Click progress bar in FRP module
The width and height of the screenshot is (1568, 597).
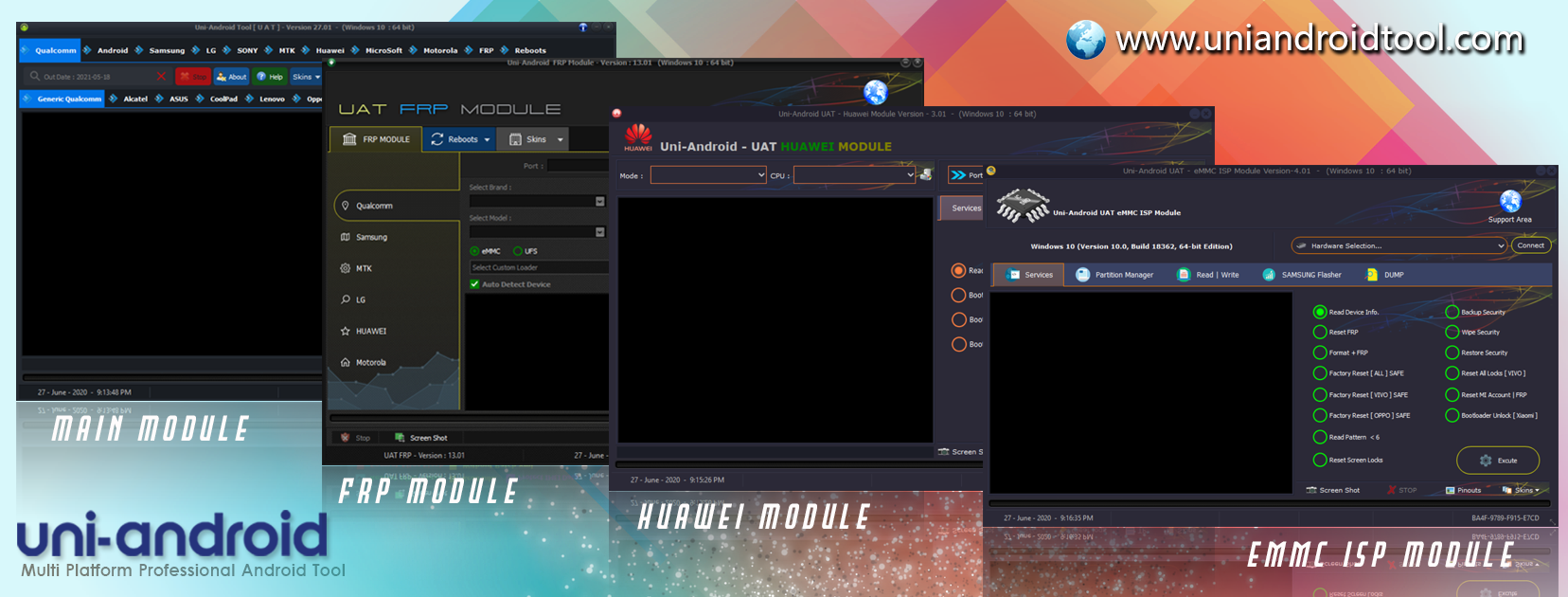pyautogui.click(x=469, y=418)
